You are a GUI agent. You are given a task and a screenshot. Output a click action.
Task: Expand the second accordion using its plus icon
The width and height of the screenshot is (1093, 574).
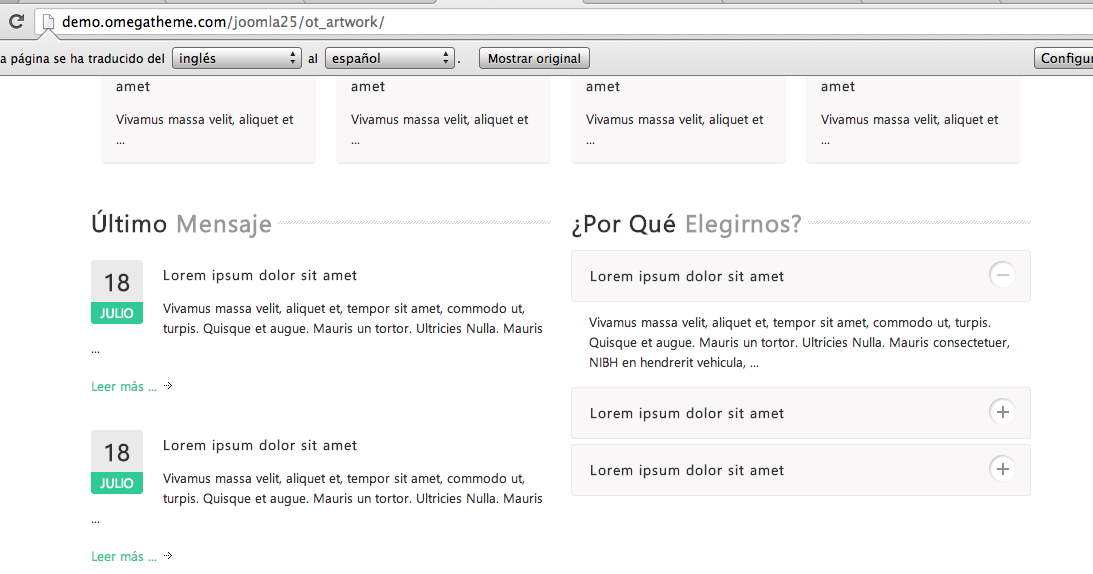1002,412
